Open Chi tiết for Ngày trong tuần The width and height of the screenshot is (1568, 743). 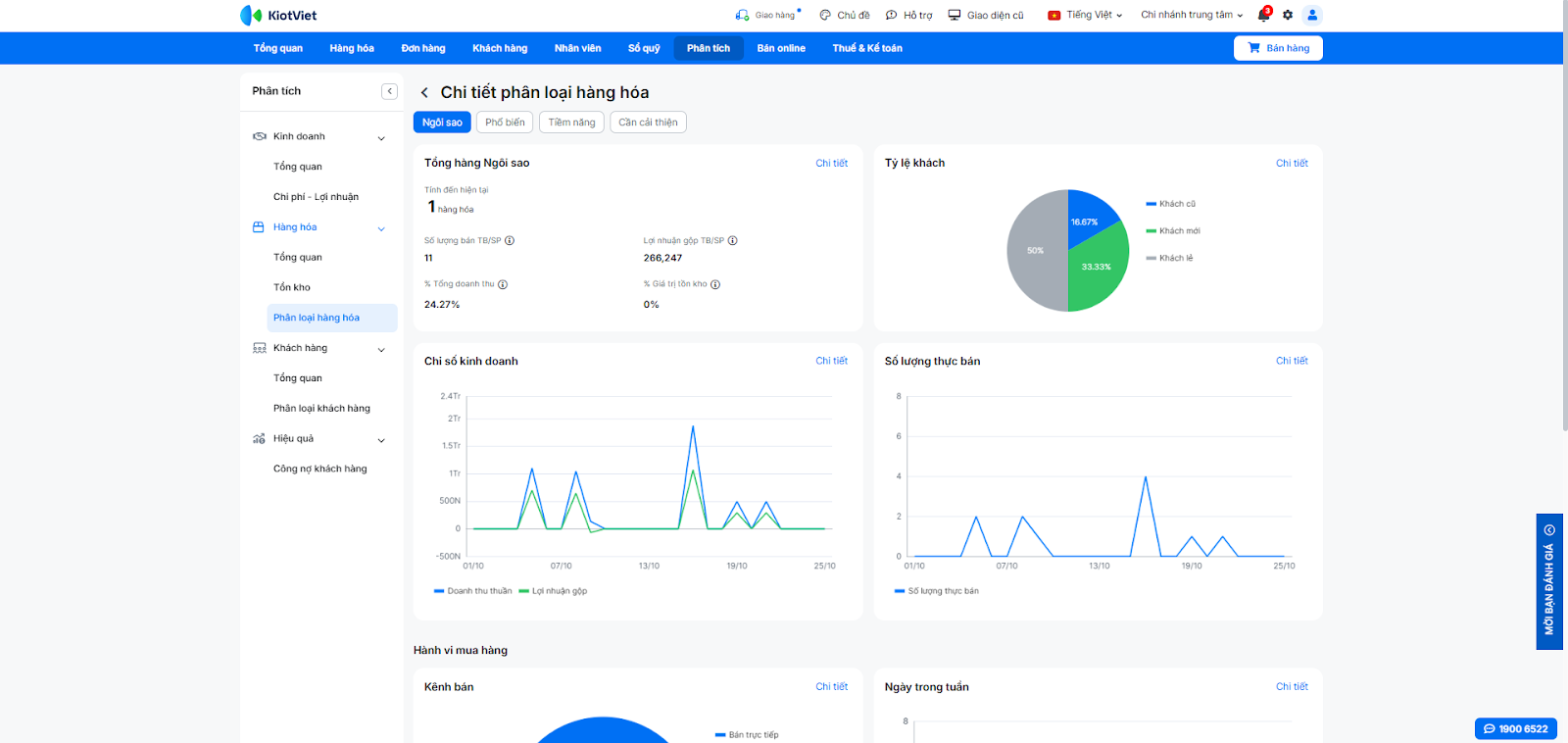[x=1292, y=687]
